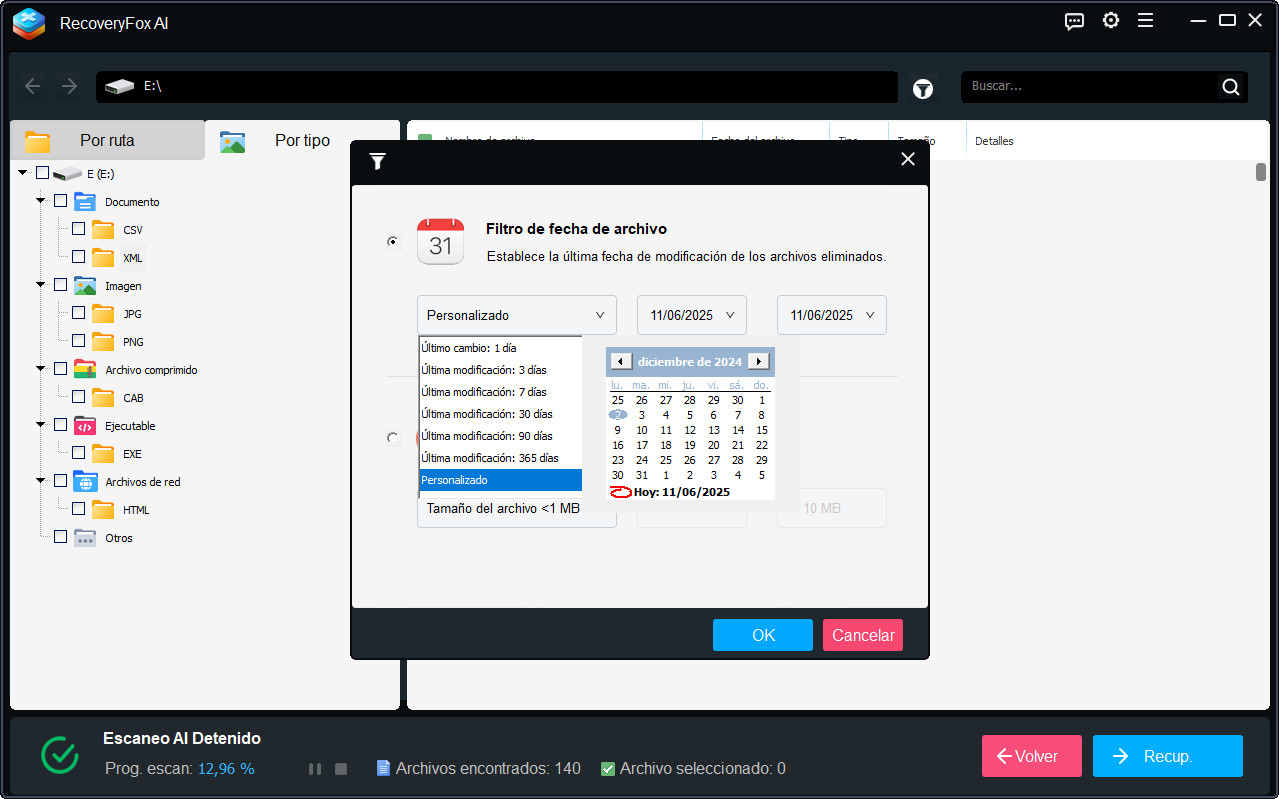The height and width of the screenshot is (799, 1279).
Task: Check the XML folder checkbox
Action: click(x=77, y=257)
